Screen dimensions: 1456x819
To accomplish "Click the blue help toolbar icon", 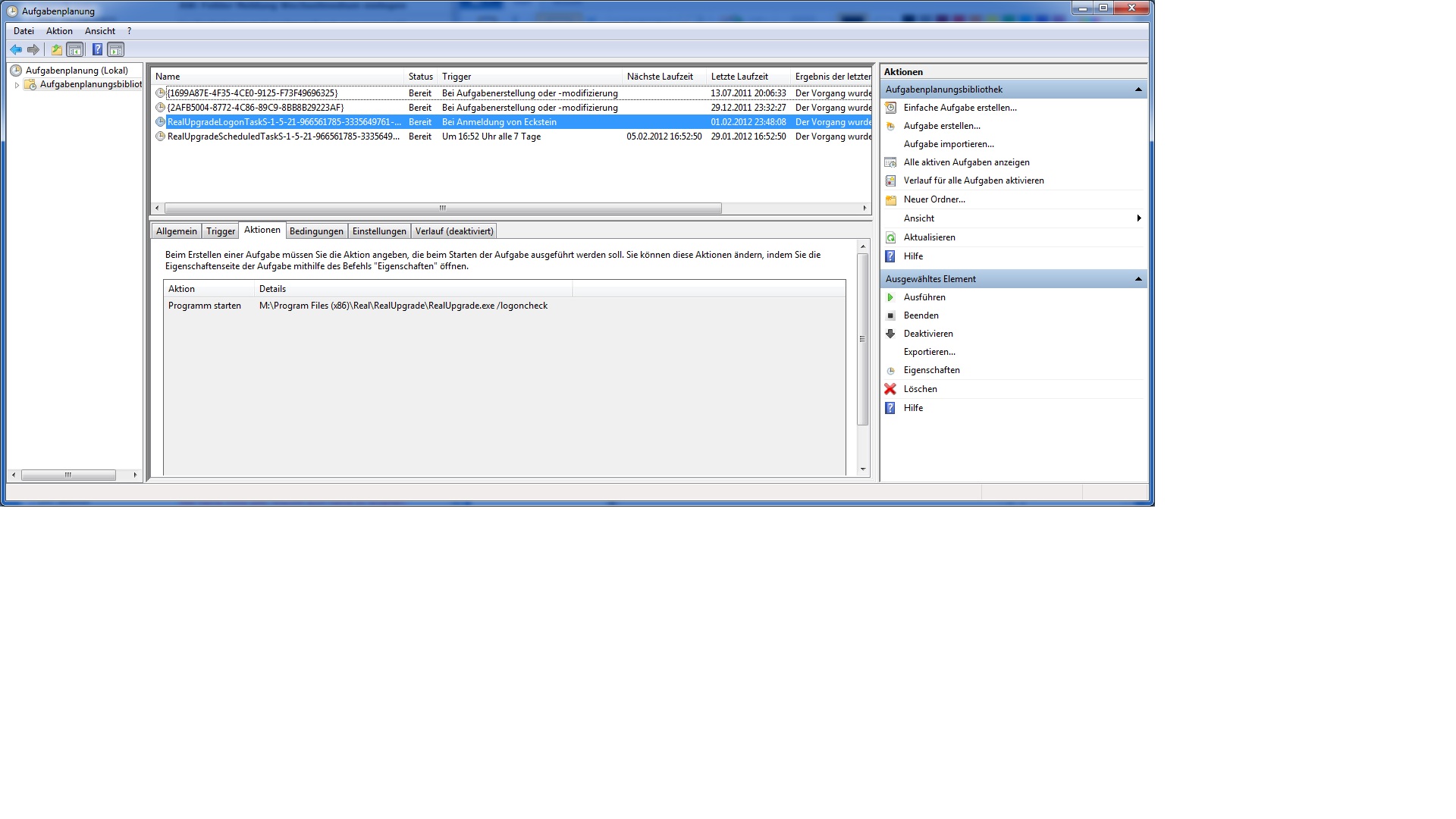I will click(97, 50).
